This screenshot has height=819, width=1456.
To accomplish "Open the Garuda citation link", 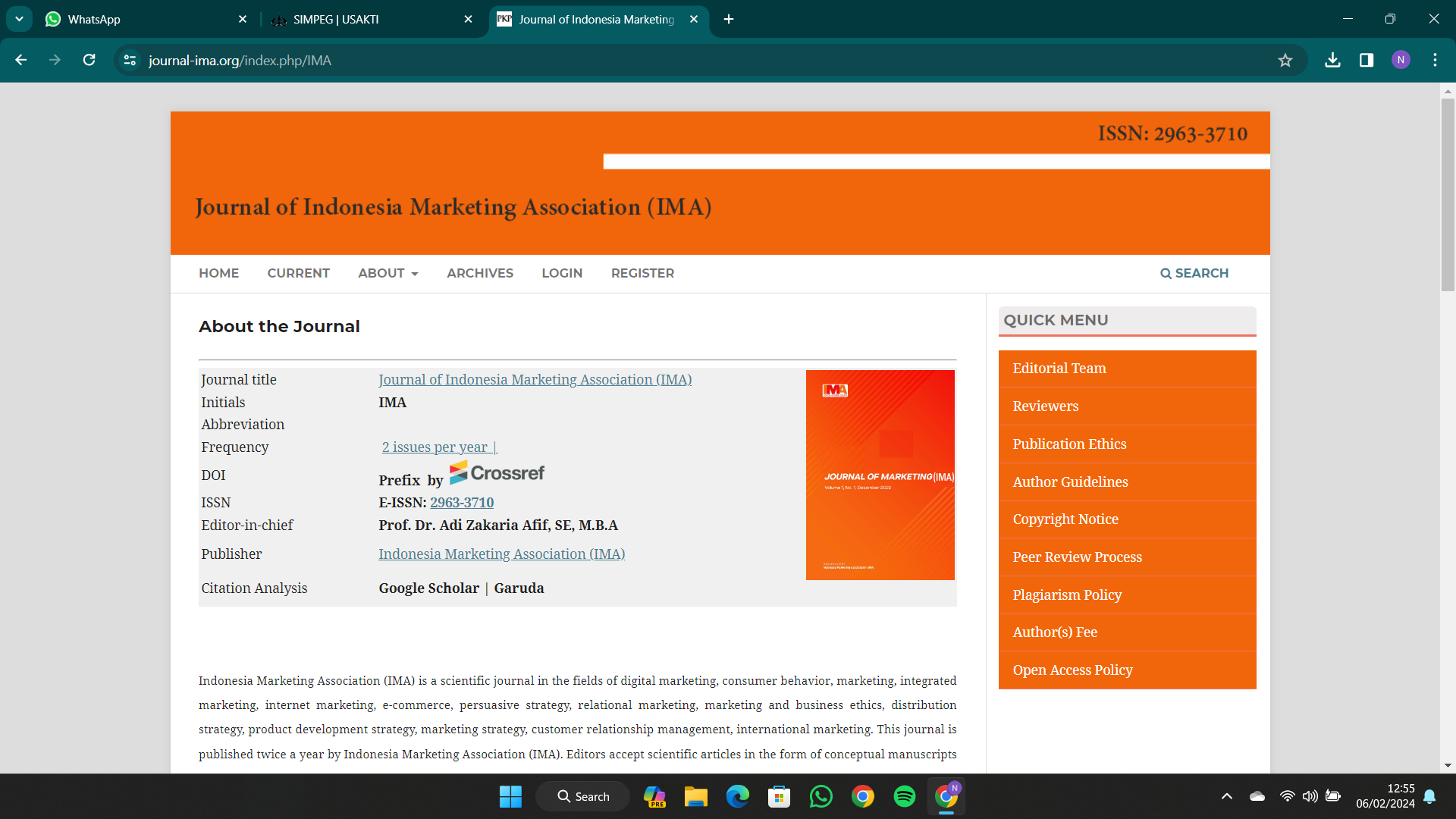I will [x=519, y=588].
